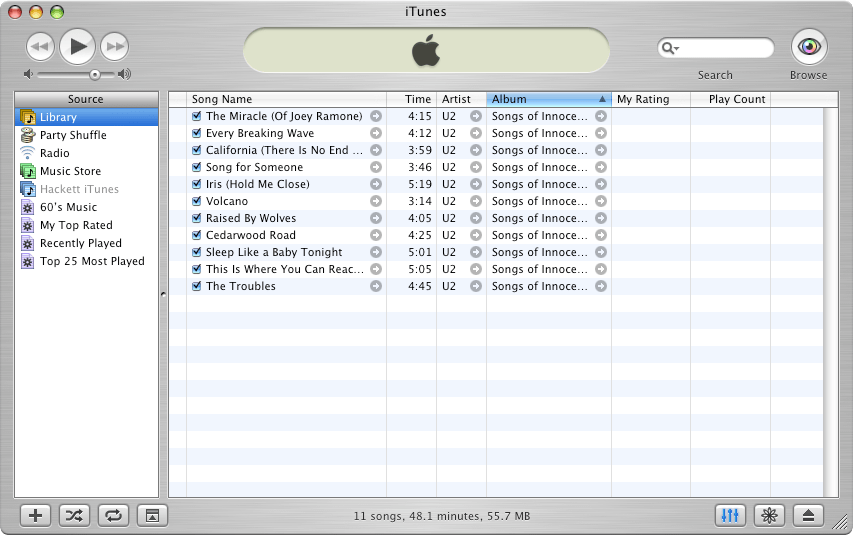This screenshot has width=853, height=535.
Task: Open the equalizer window
Action: [730, 515]
